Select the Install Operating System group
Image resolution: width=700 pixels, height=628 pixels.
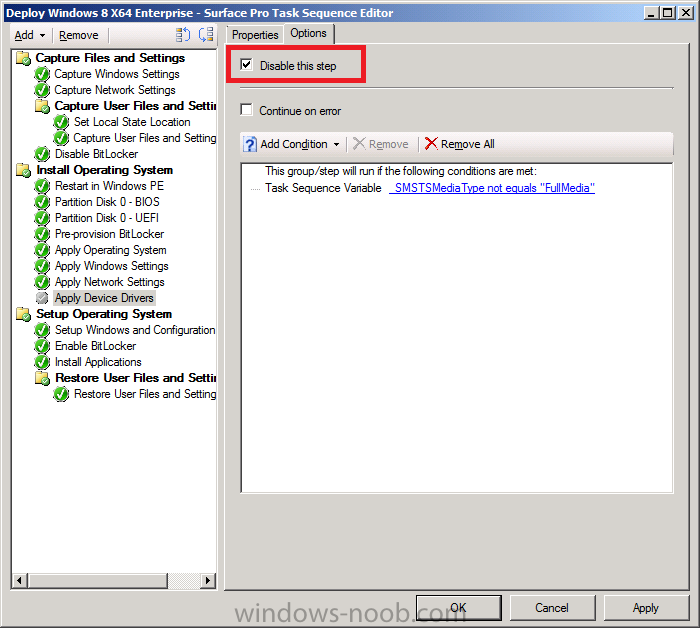pyautogui.click(x=104, y=170)
